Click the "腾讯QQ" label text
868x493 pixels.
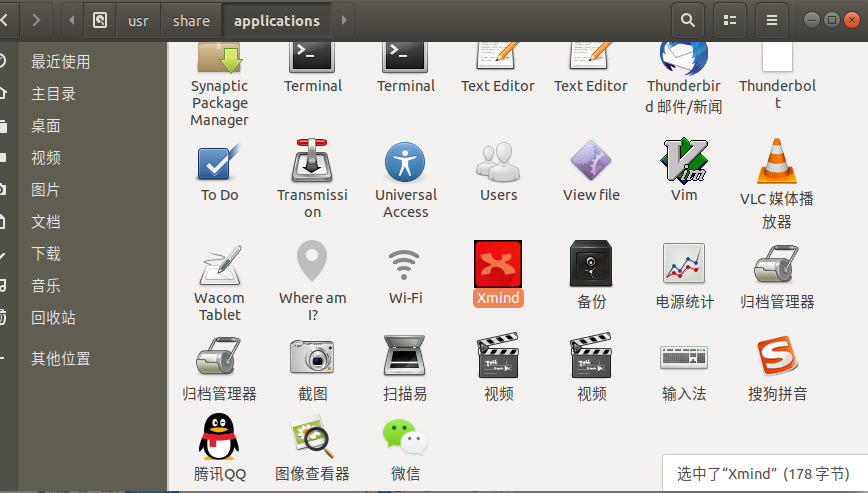point(220,474)
